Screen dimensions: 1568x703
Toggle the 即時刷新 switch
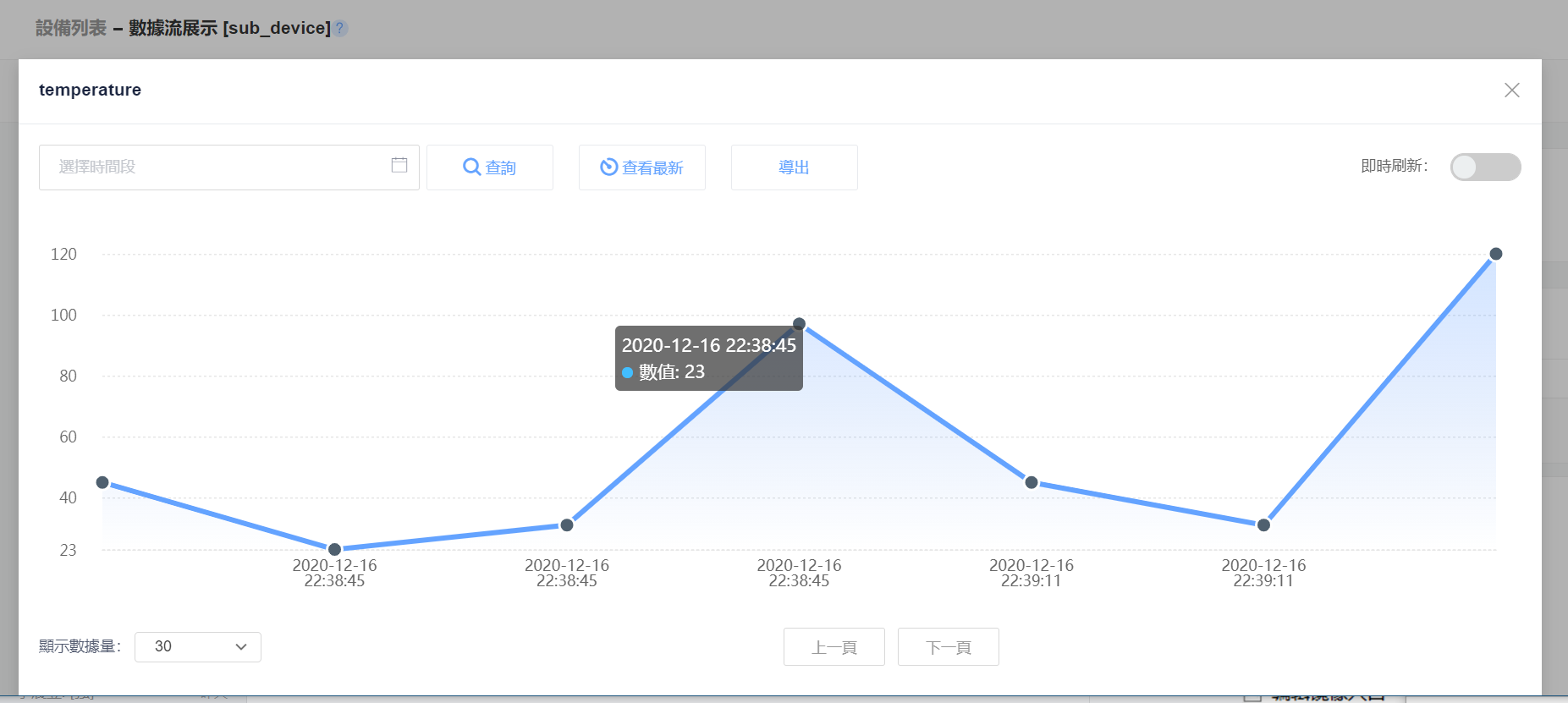point(1485,167)
